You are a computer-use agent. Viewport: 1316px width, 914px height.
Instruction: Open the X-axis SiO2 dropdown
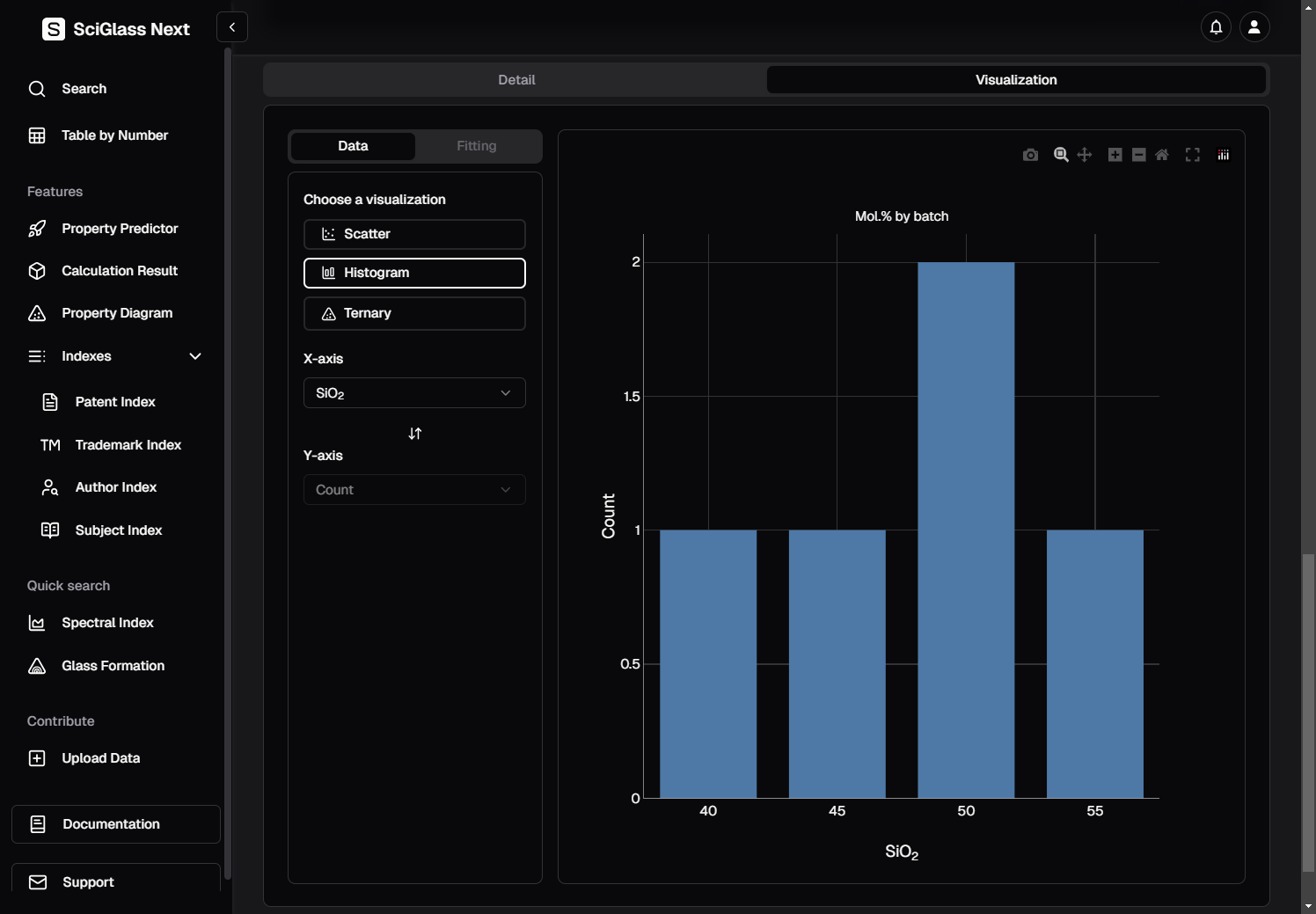[414, 393]
